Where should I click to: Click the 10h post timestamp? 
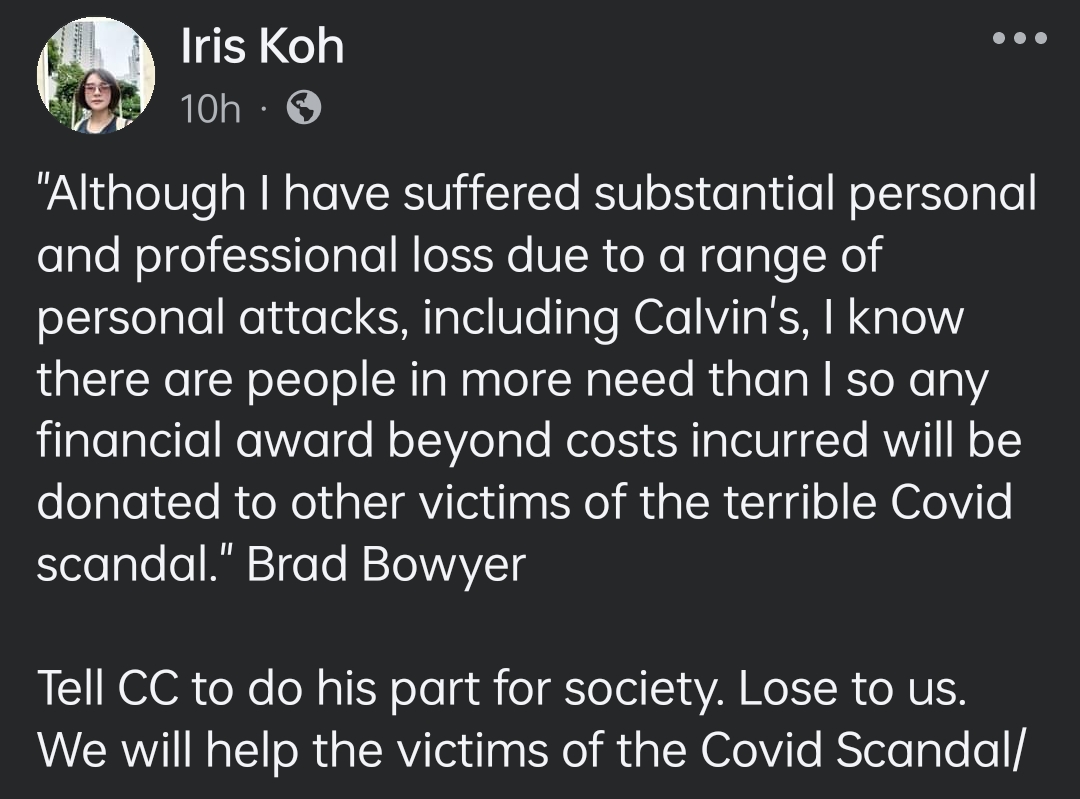210,109
